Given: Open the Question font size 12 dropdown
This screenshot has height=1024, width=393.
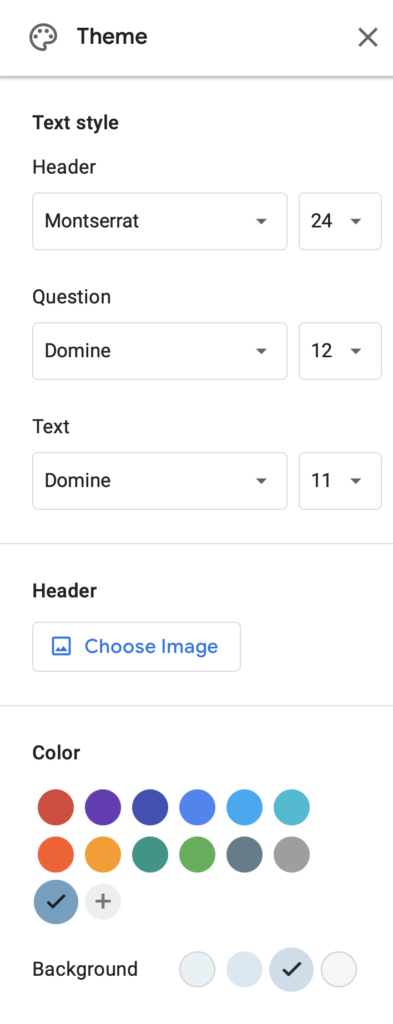Looking at the screenshot, I should [340, 351].
